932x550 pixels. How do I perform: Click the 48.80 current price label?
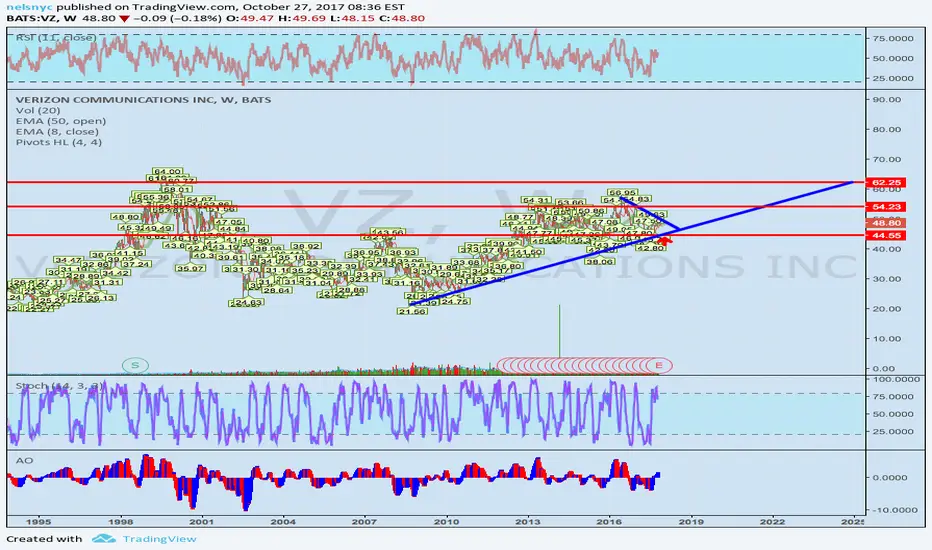coord(886,223)
